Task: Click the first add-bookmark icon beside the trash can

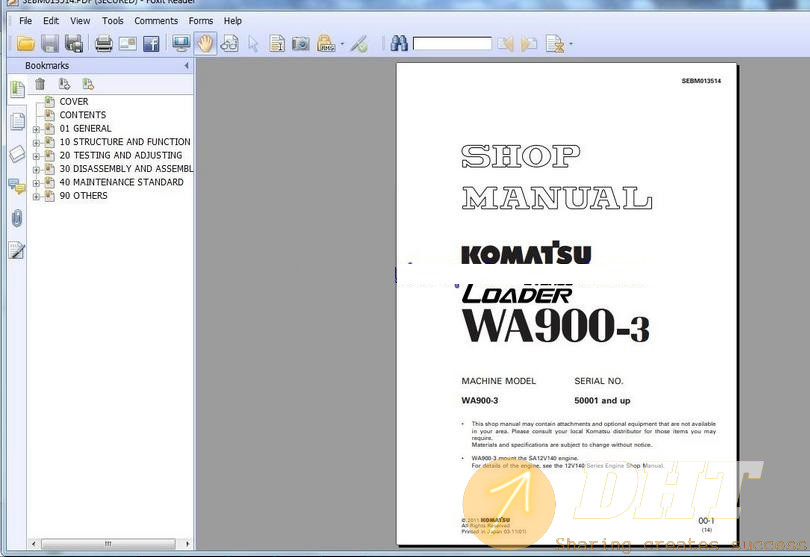Action: tap(65, 84)
